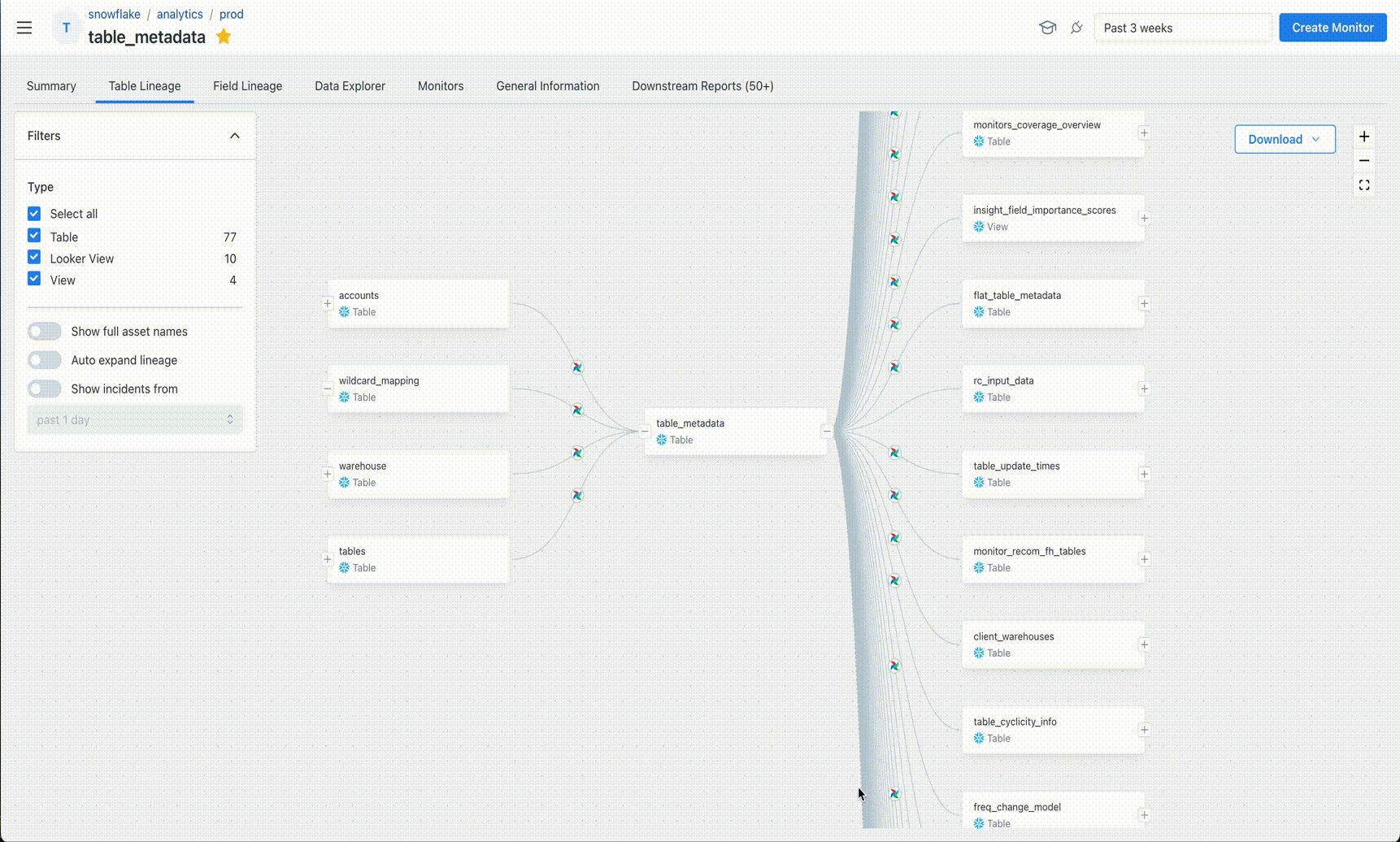This screenshot has height=842, width=1400.
Task: Switch to the Field Lineage tab
Action: (248, 86)
